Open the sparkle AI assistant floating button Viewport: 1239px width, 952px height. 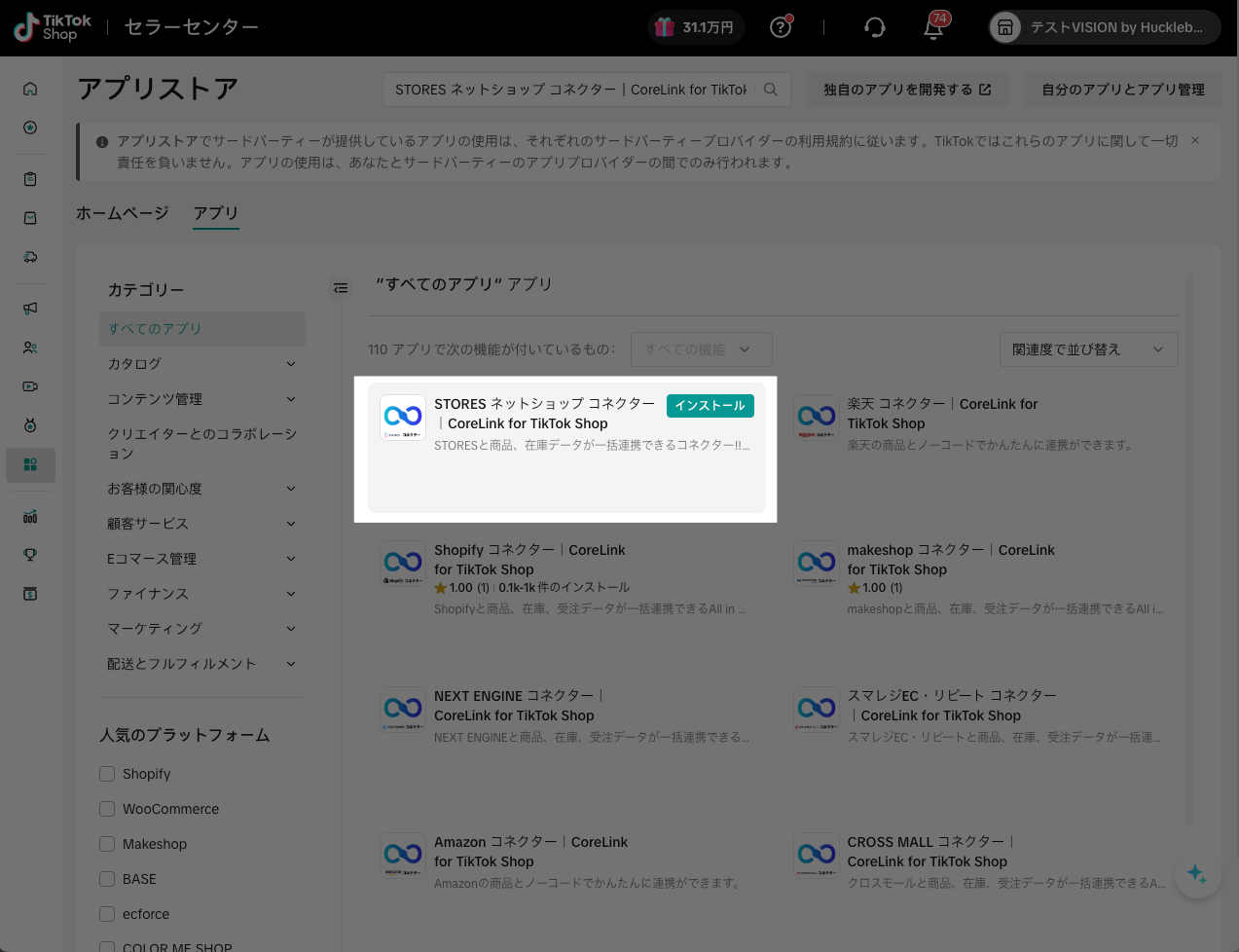click(1198, 874)
